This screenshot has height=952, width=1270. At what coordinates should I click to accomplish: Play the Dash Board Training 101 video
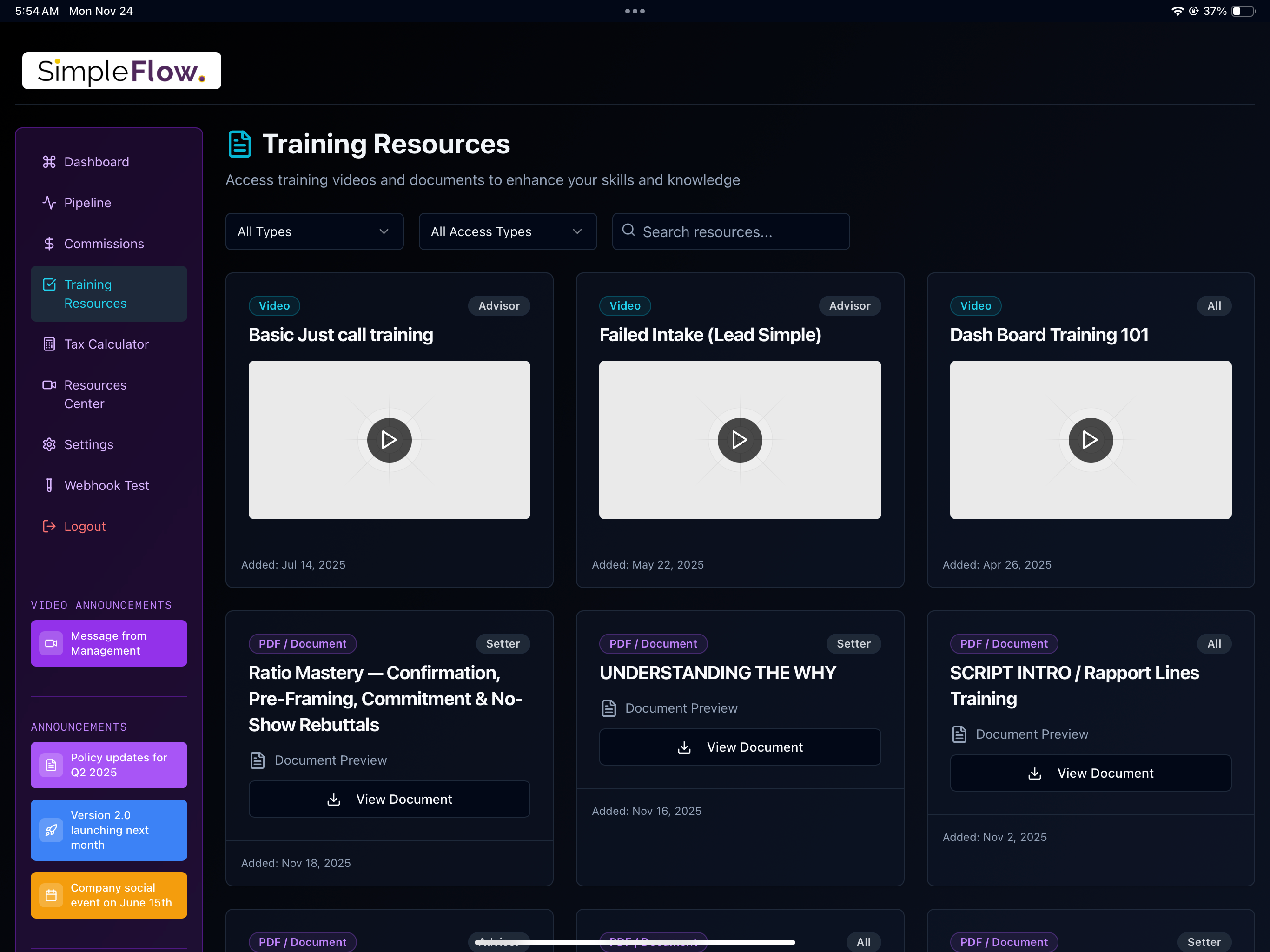[x=1090, y=440]
